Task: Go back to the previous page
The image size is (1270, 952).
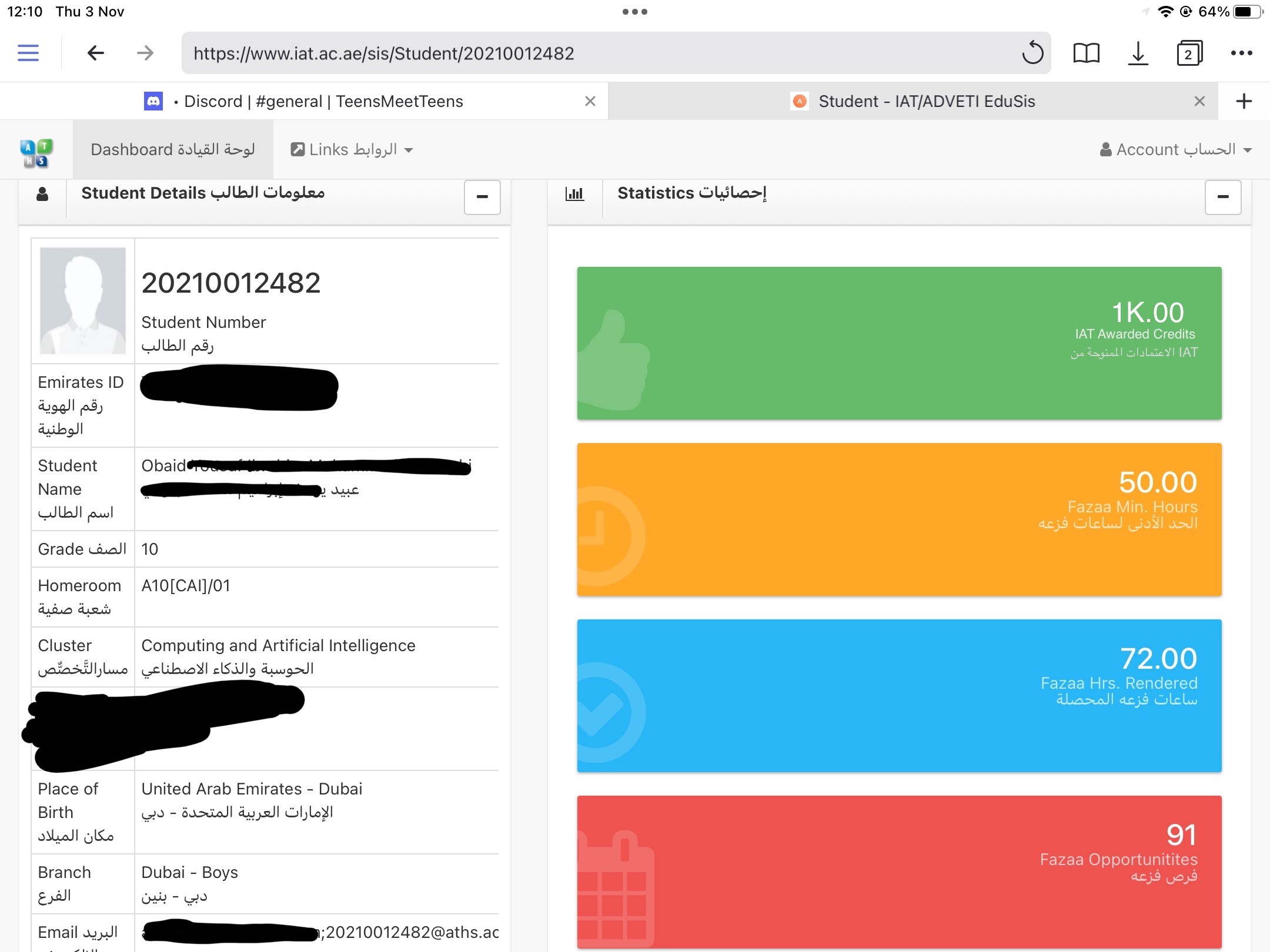Action: [x=95, y=53]
